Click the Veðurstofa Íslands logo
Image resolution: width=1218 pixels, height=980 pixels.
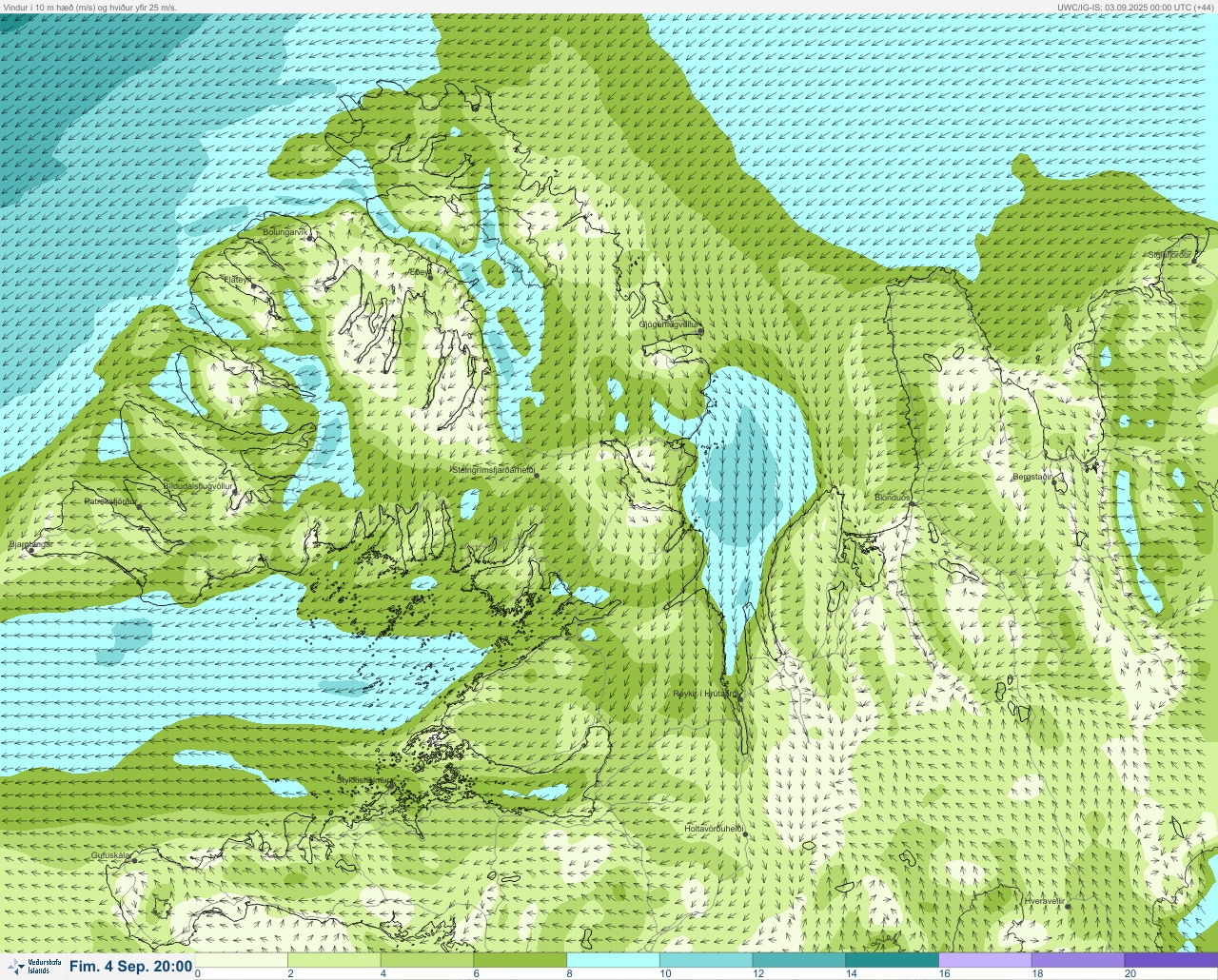pos(32,967)
